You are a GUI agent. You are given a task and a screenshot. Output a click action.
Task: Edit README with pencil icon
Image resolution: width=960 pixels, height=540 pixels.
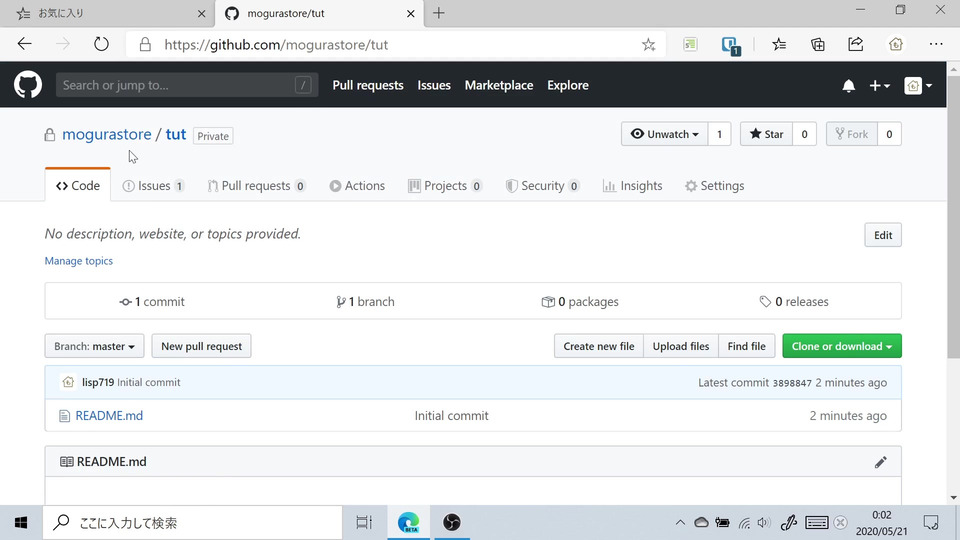(880, 462)
